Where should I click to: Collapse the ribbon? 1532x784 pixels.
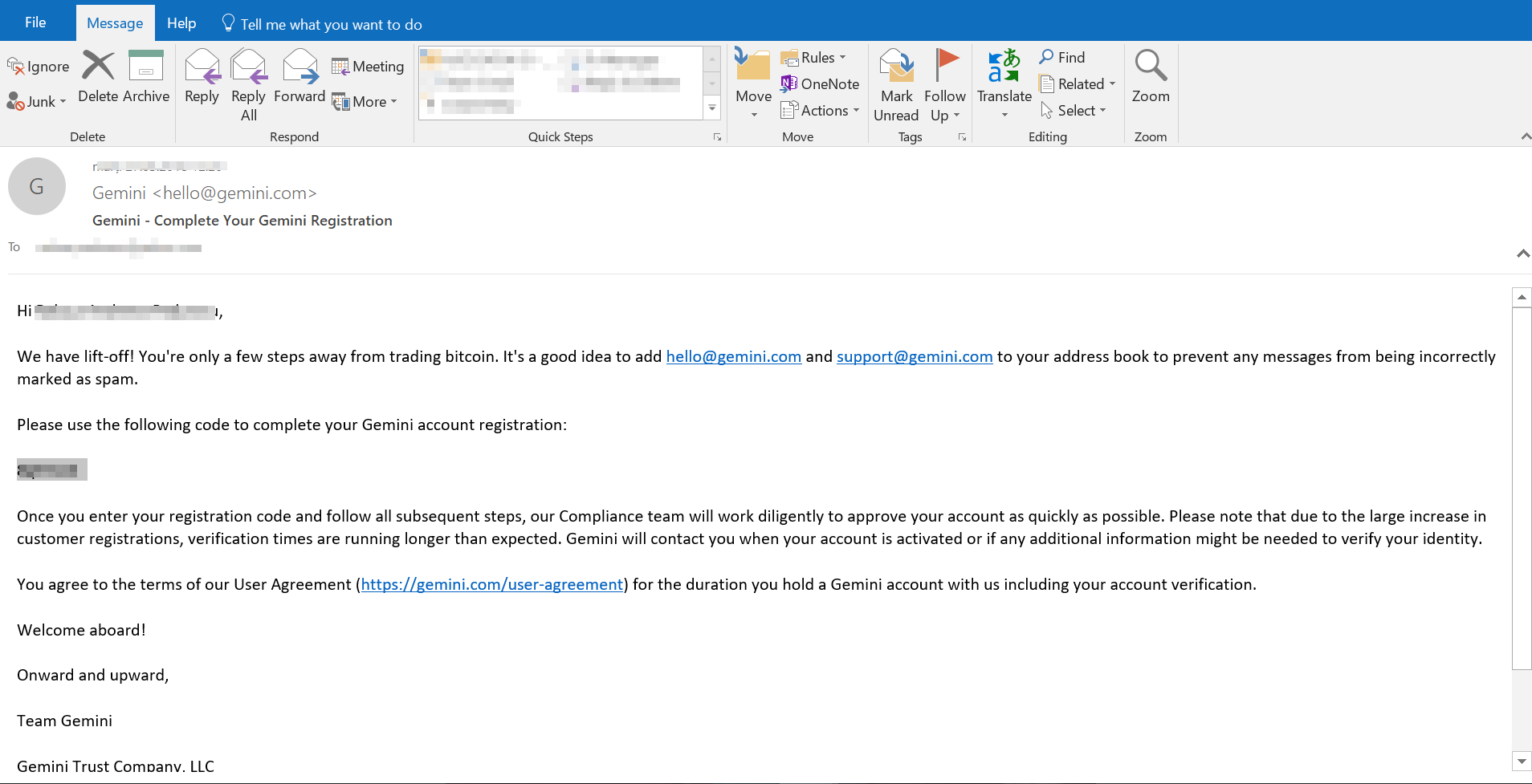1525,137
